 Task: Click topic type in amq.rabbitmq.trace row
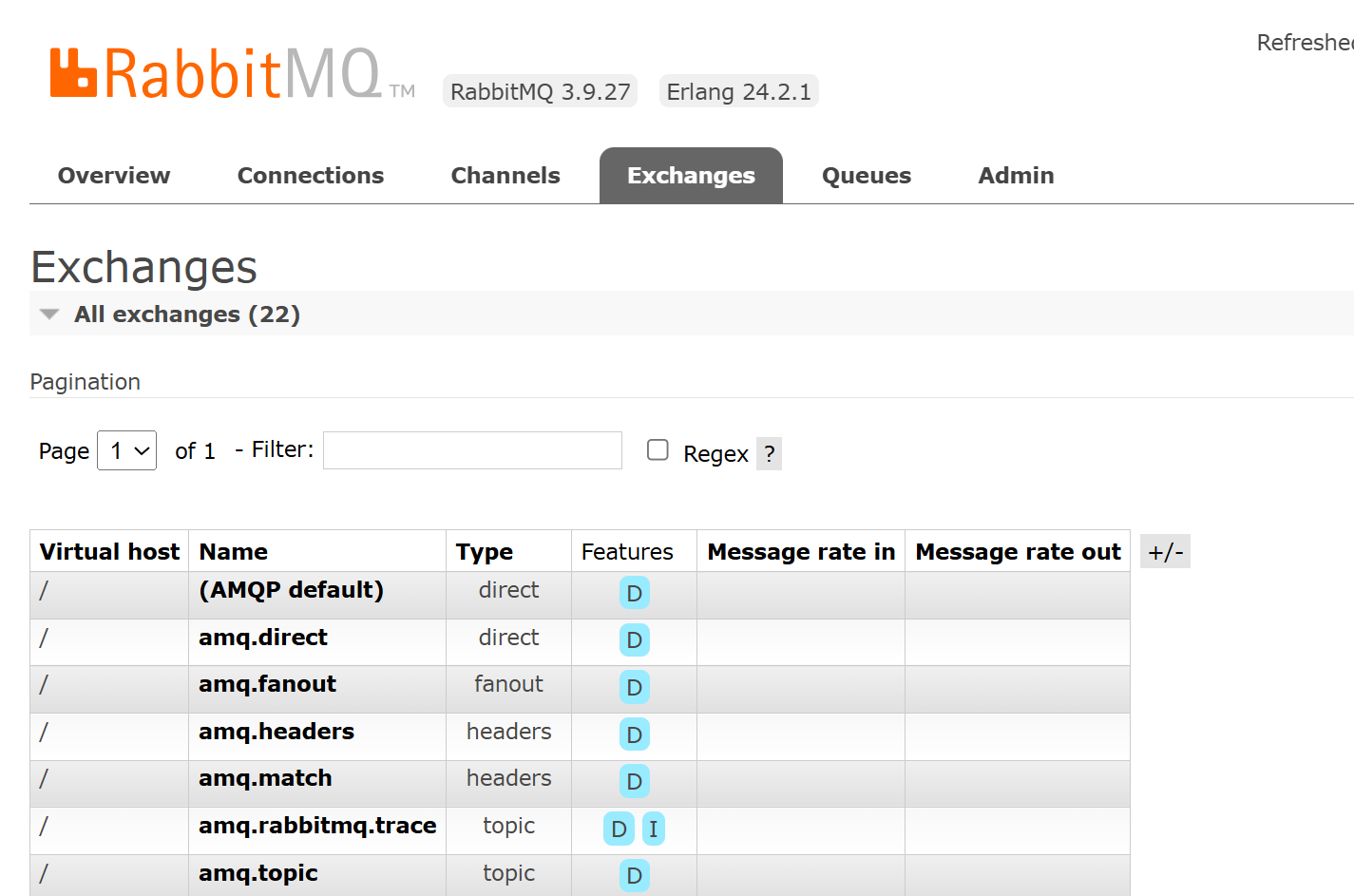(x=508, y=826)
